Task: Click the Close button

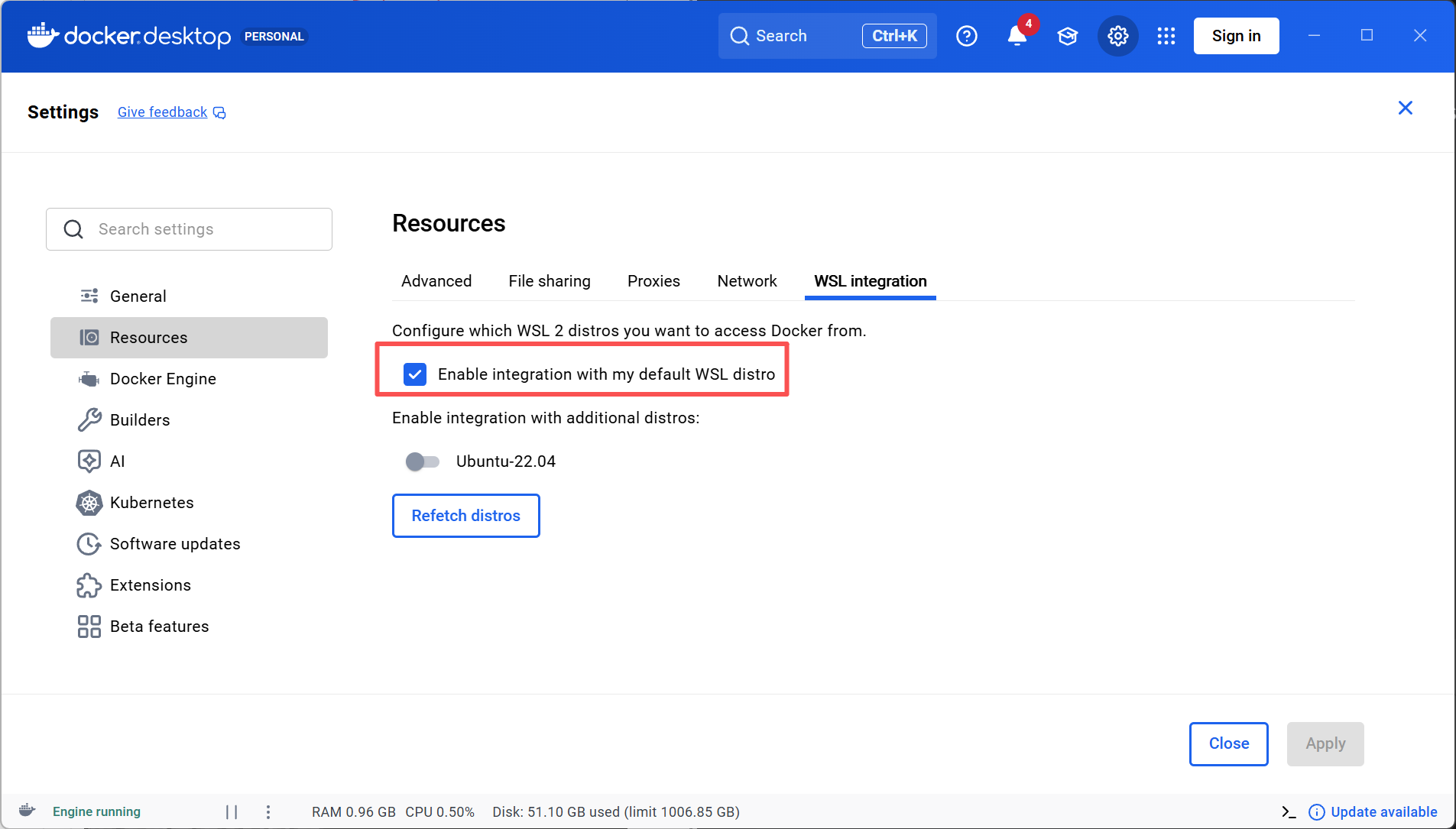Action: 1229,743
